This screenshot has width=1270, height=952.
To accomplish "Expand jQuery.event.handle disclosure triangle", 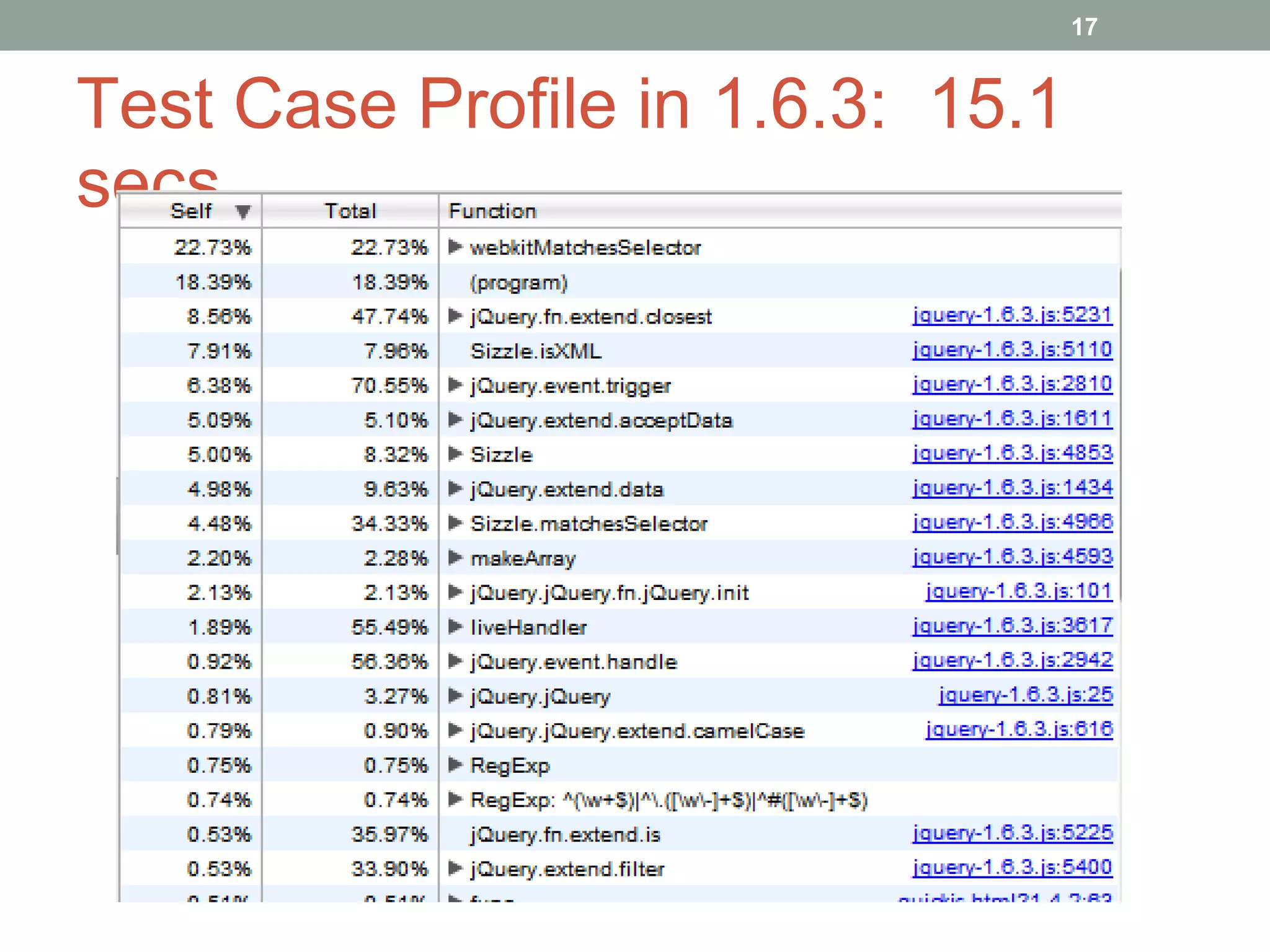I will pyautogui.click(x=455, y=661).
